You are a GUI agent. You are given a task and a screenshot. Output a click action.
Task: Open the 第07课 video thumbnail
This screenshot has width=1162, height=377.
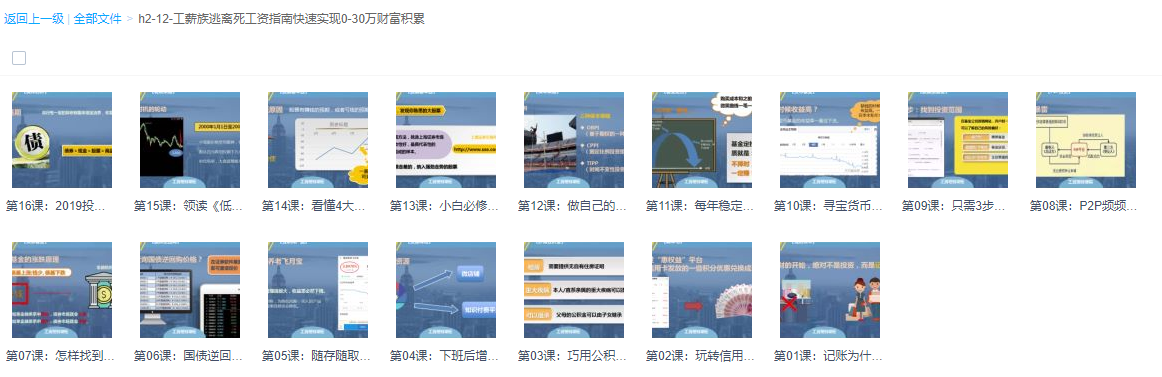click(62, 290)
